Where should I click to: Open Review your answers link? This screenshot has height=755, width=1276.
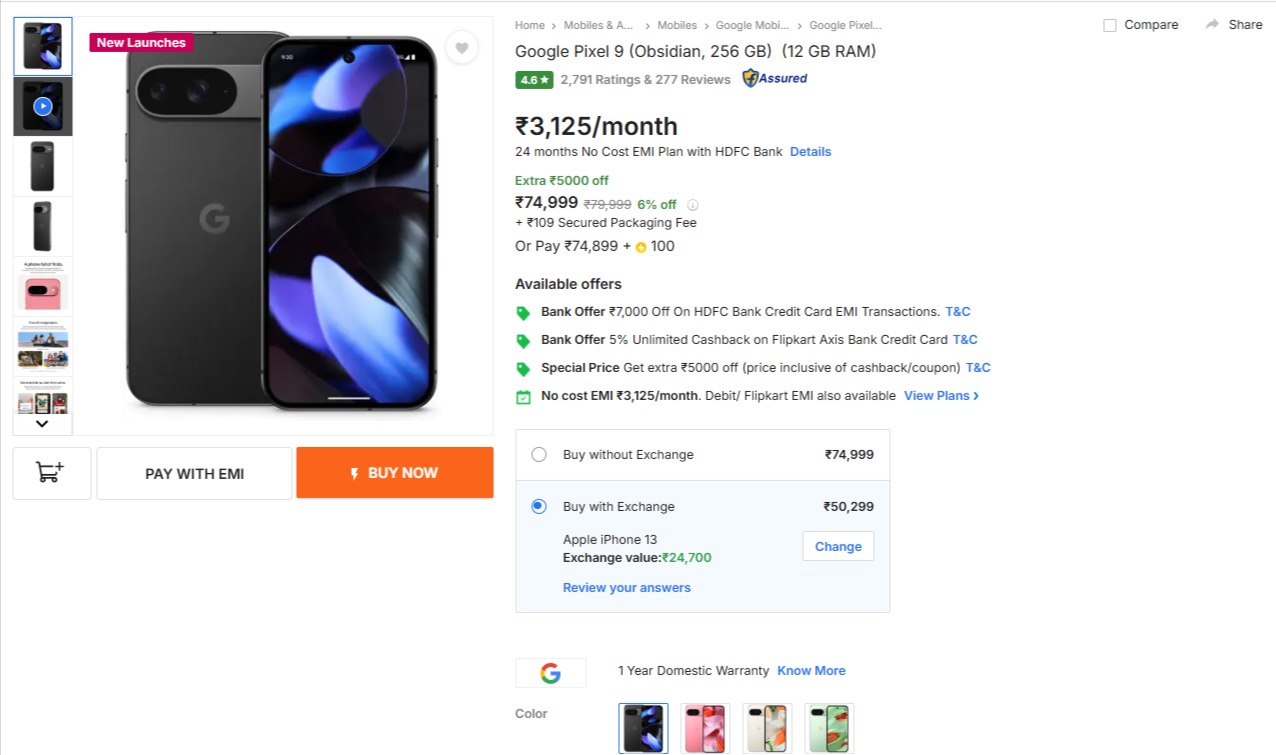(627, 588)
